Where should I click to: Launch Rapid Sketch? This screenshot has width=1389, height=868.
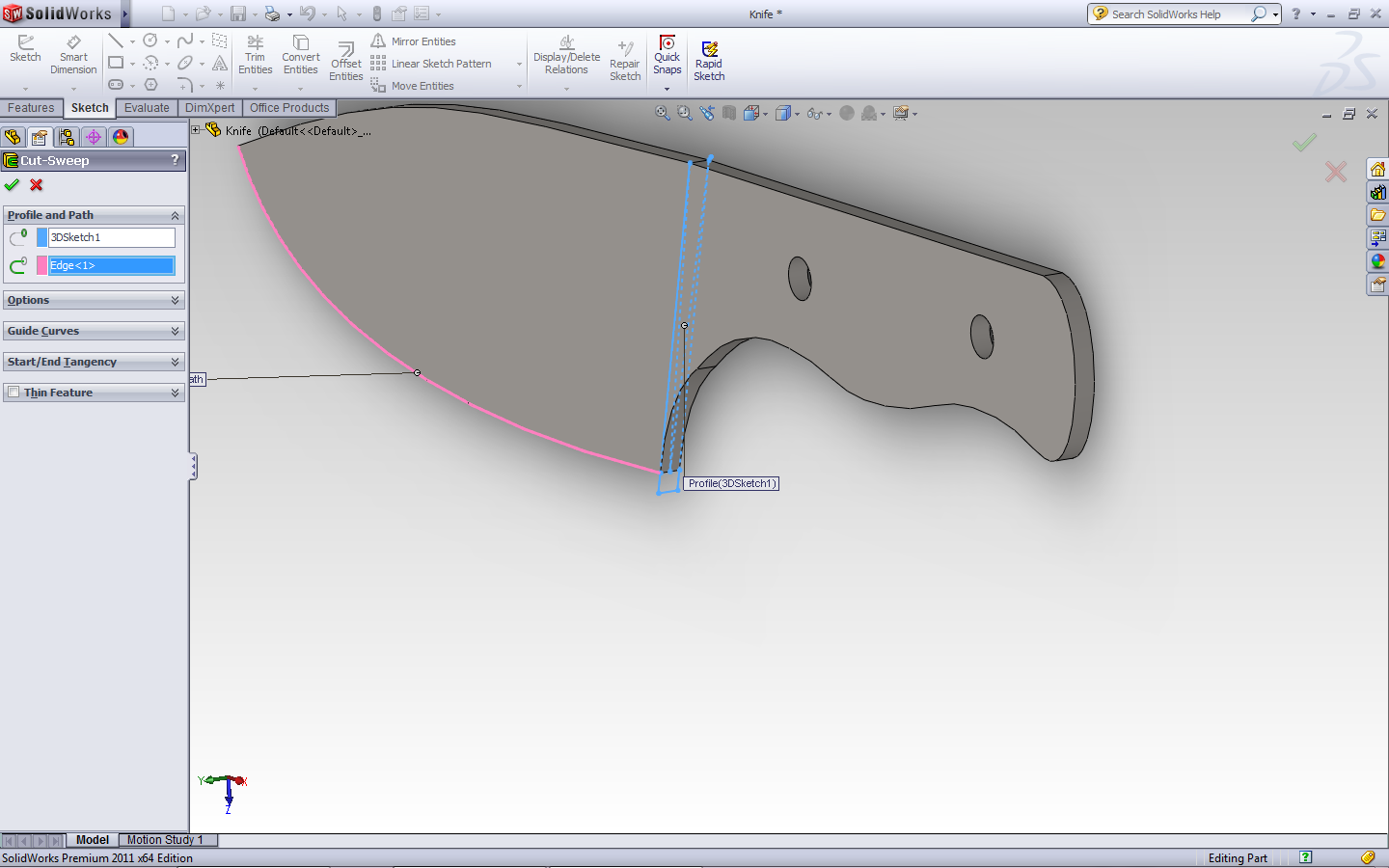pos(709,62)
